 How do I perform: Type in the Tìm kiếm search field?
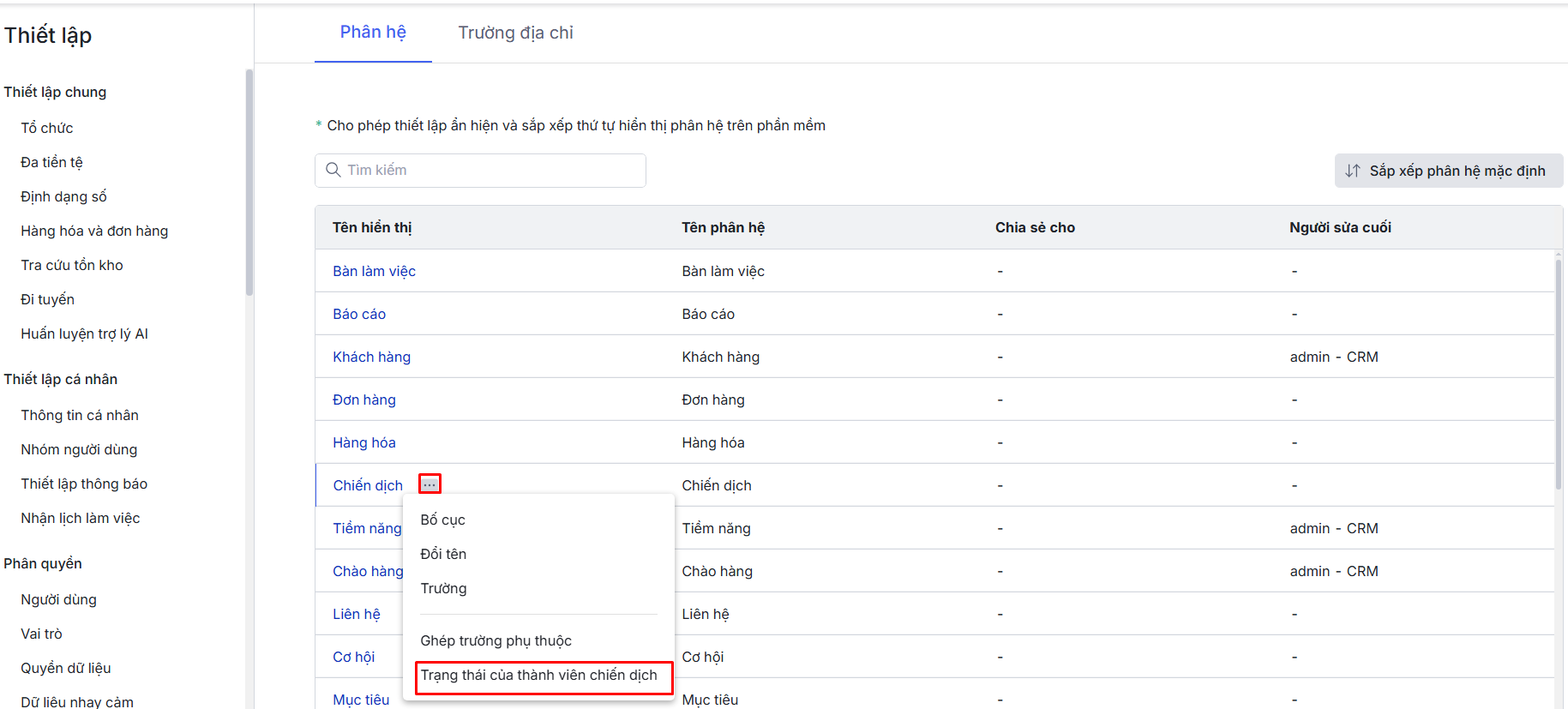[489, 170]
